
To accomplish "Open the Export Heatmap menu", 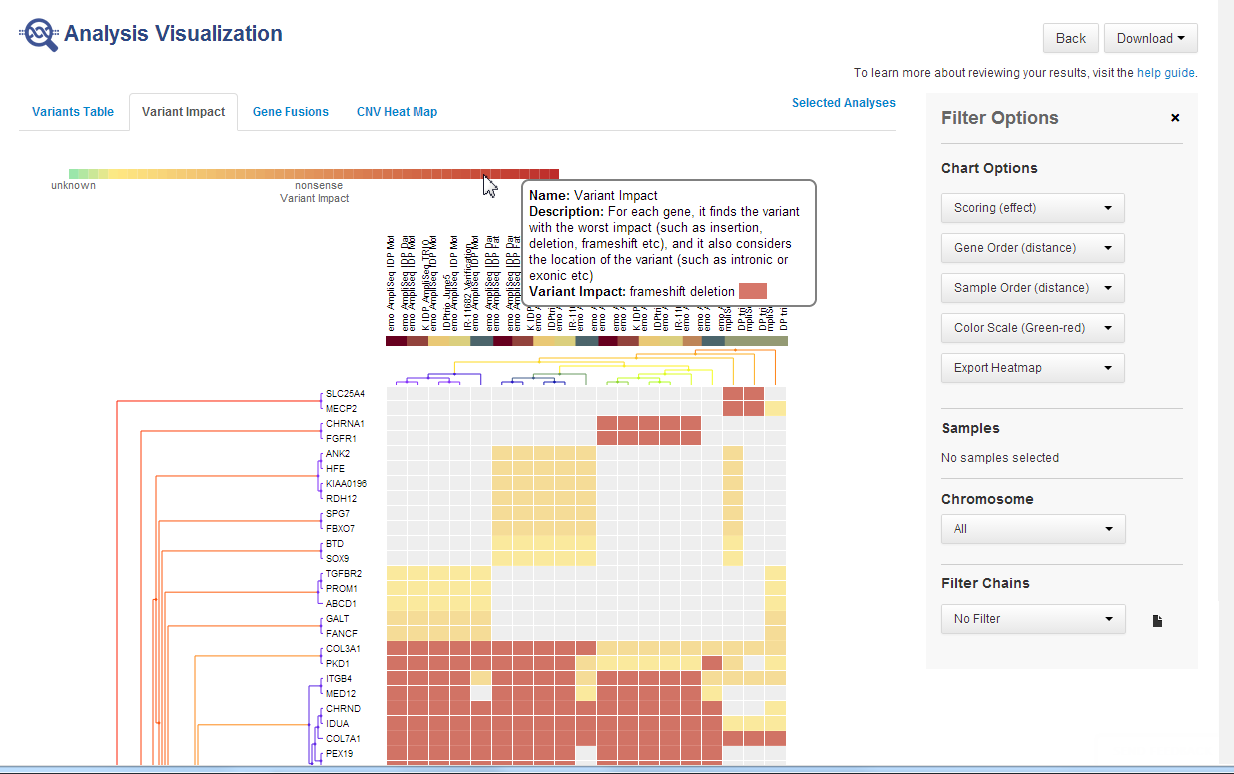I will click(1032, 368).
